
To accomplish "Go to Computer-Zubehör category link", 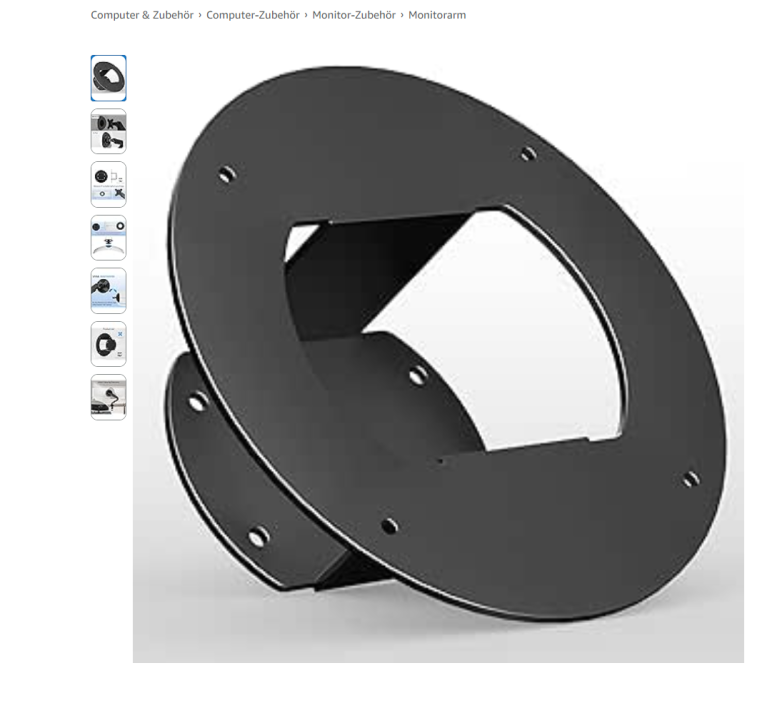I will click(x=252, y=15).
